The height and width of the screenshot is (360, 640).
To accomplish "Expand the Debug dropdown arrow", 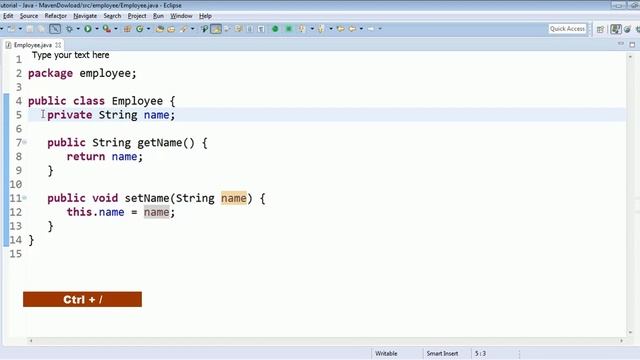I will click(78, 29).
